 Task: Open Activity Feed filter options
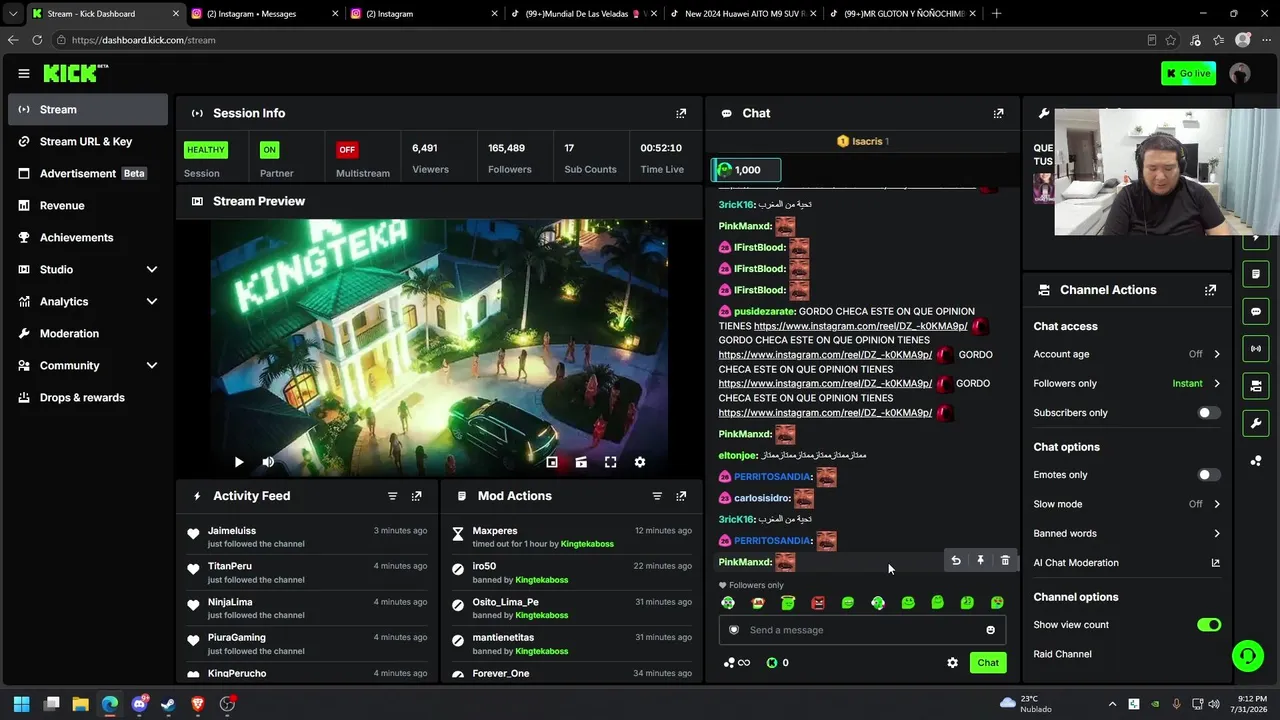(392, 496)
